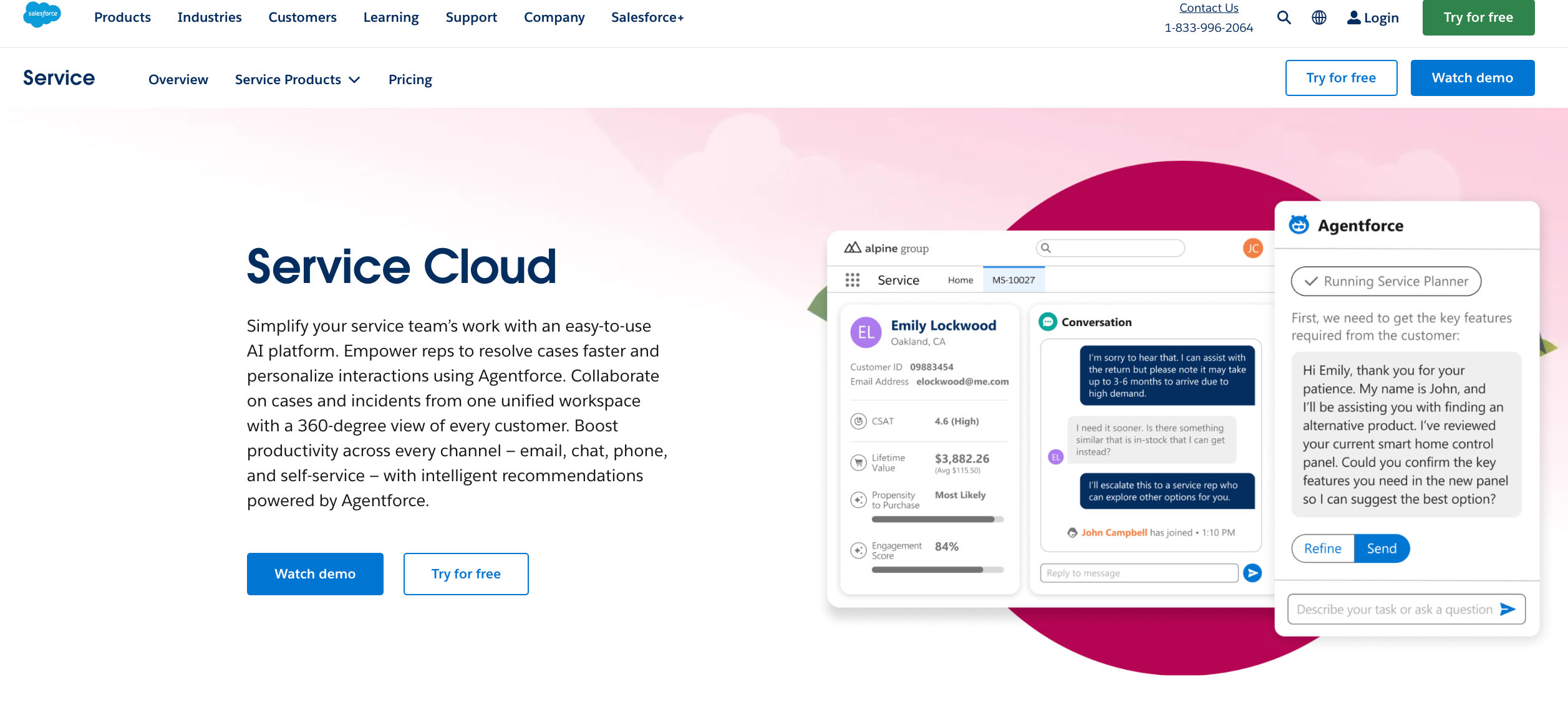Click the agent icon beside John Campbell

(x=1072, y=532)
